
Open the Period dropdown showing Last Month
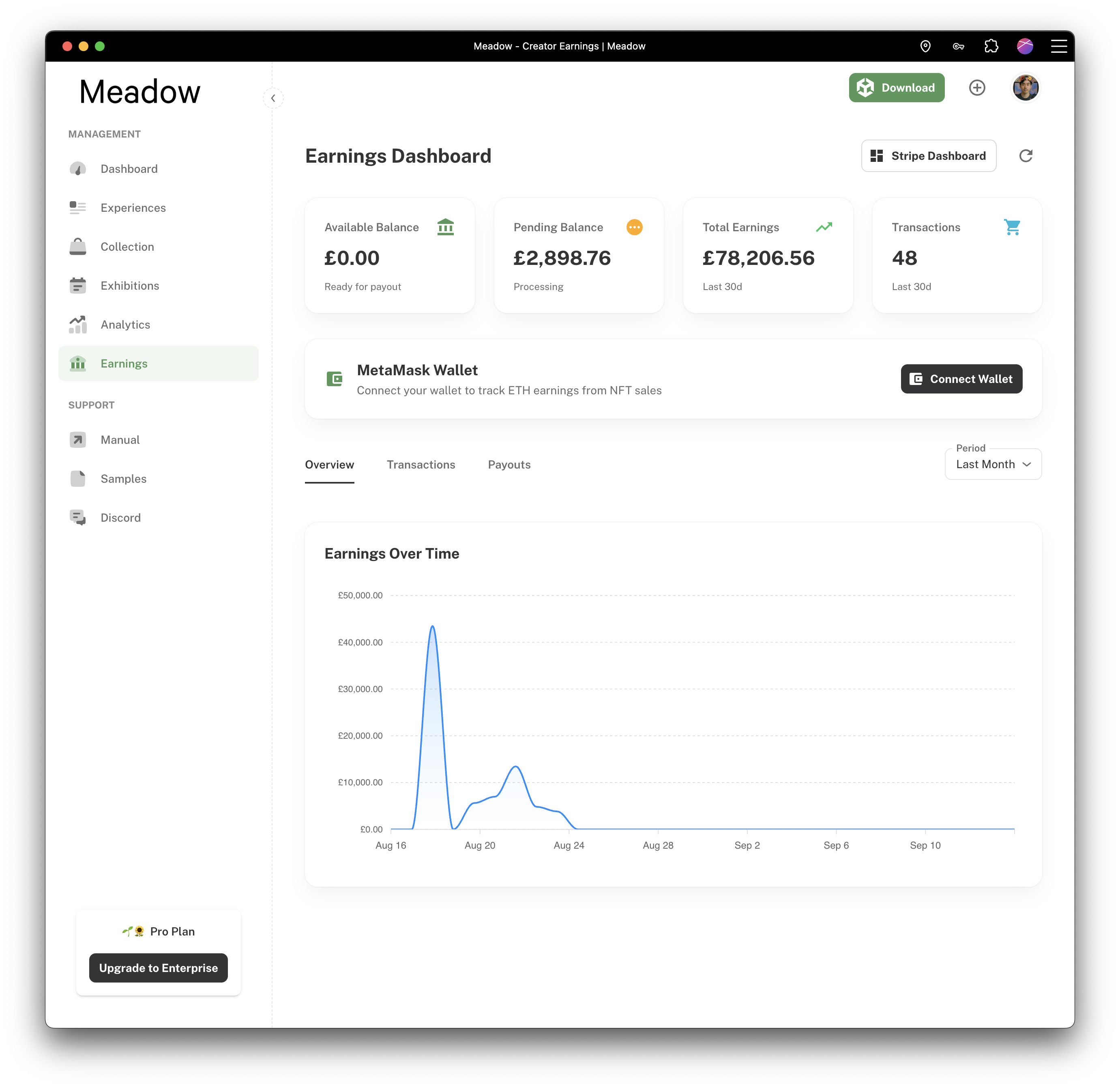click(993, 464)
